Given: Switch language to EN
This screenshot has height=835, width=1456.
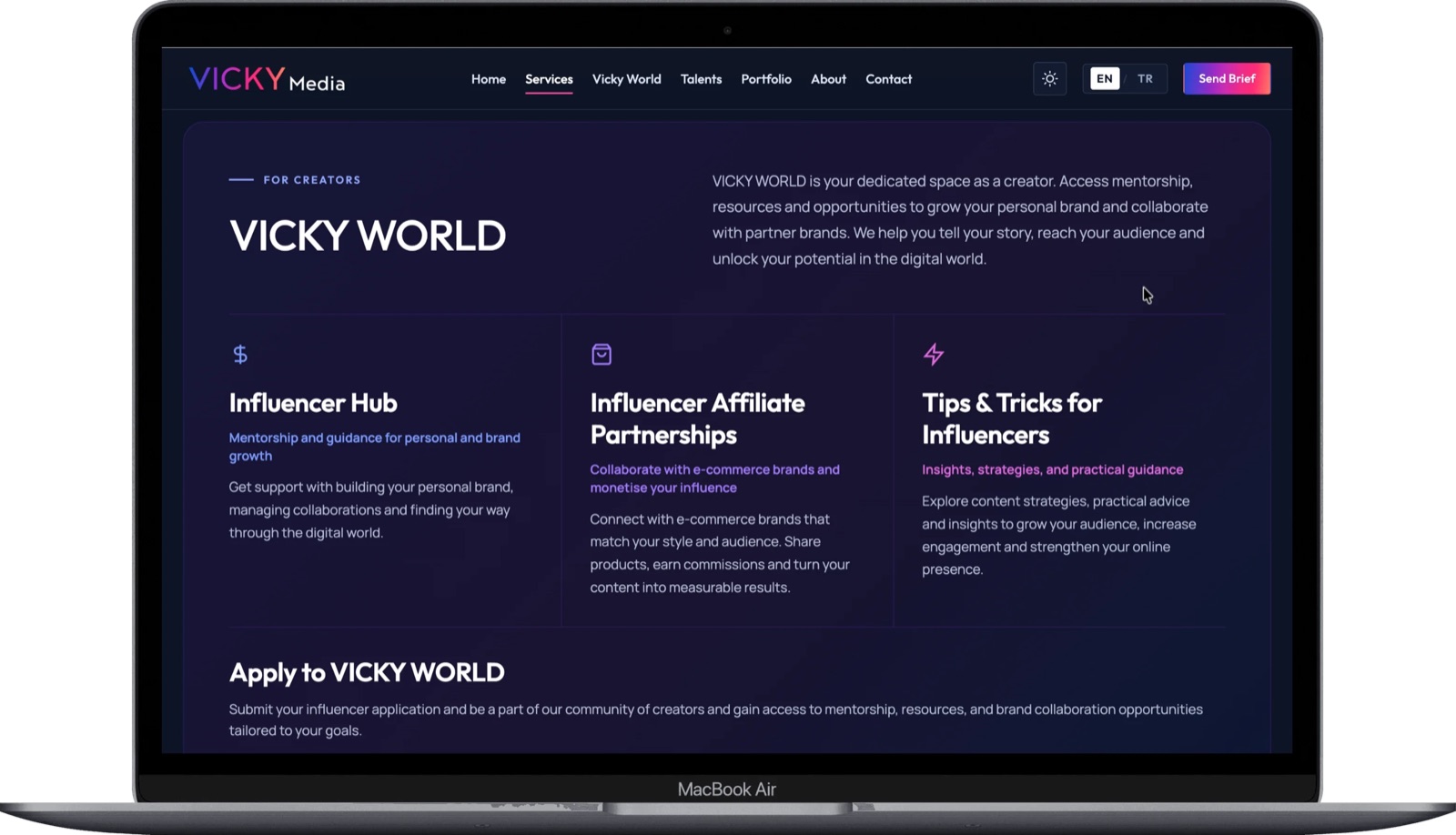Looking at the screenshot, I should click(x=1105, y=79).
